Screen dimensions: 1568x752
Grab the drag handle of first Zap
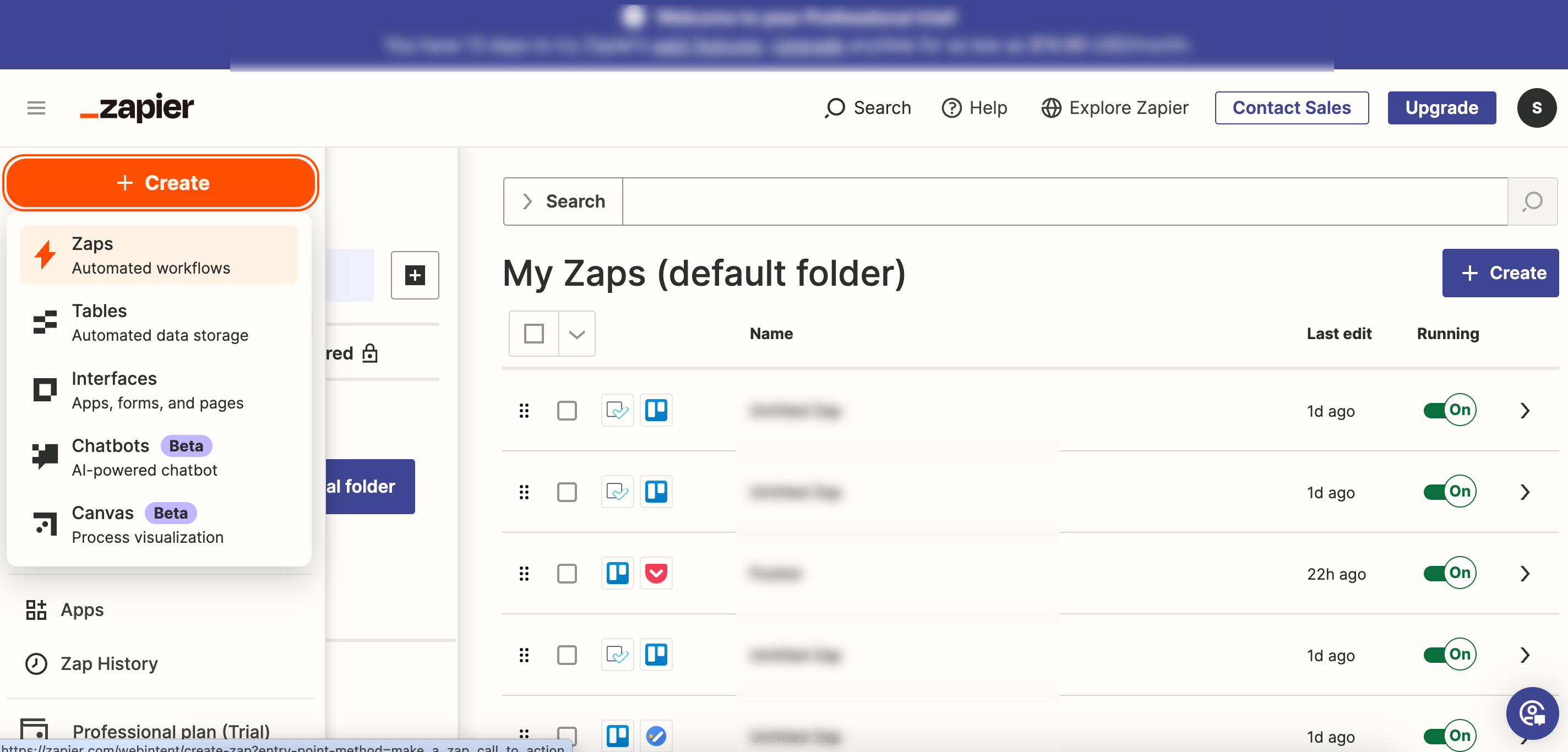[x=524, y=411]
